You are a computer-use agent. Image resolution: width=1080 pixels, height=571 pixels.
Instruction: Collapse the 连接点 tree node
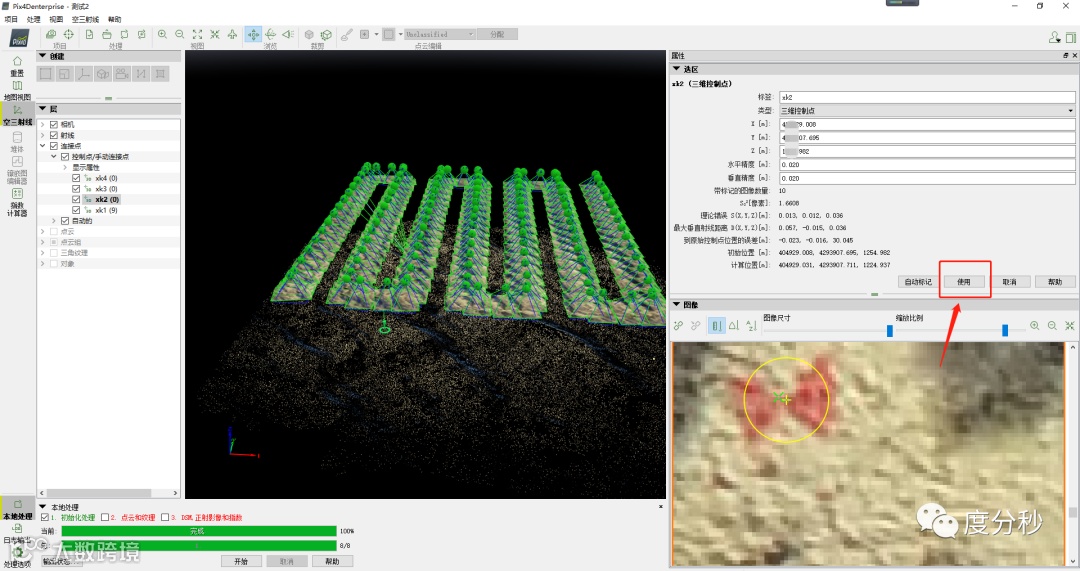pos(43,146)
